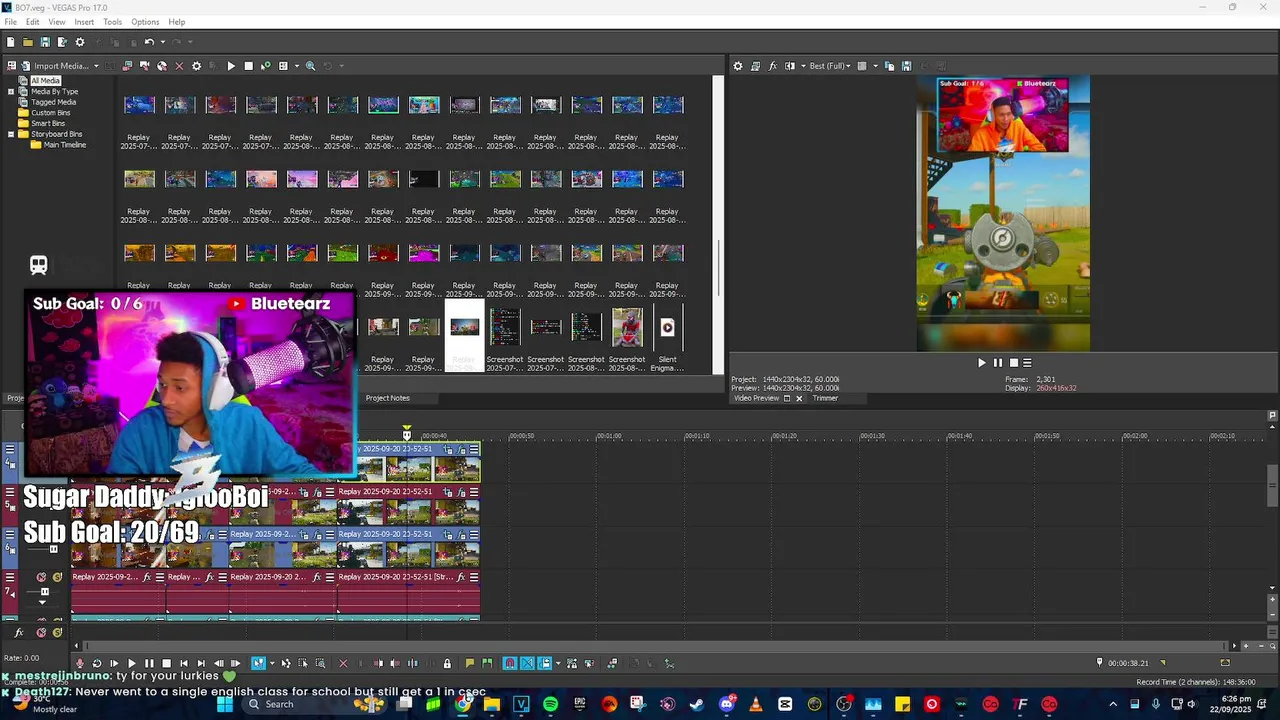Open Import Media dropdown arrow
The height and width of the screenshot is (720, 1280).
click(x=96, y=66)
